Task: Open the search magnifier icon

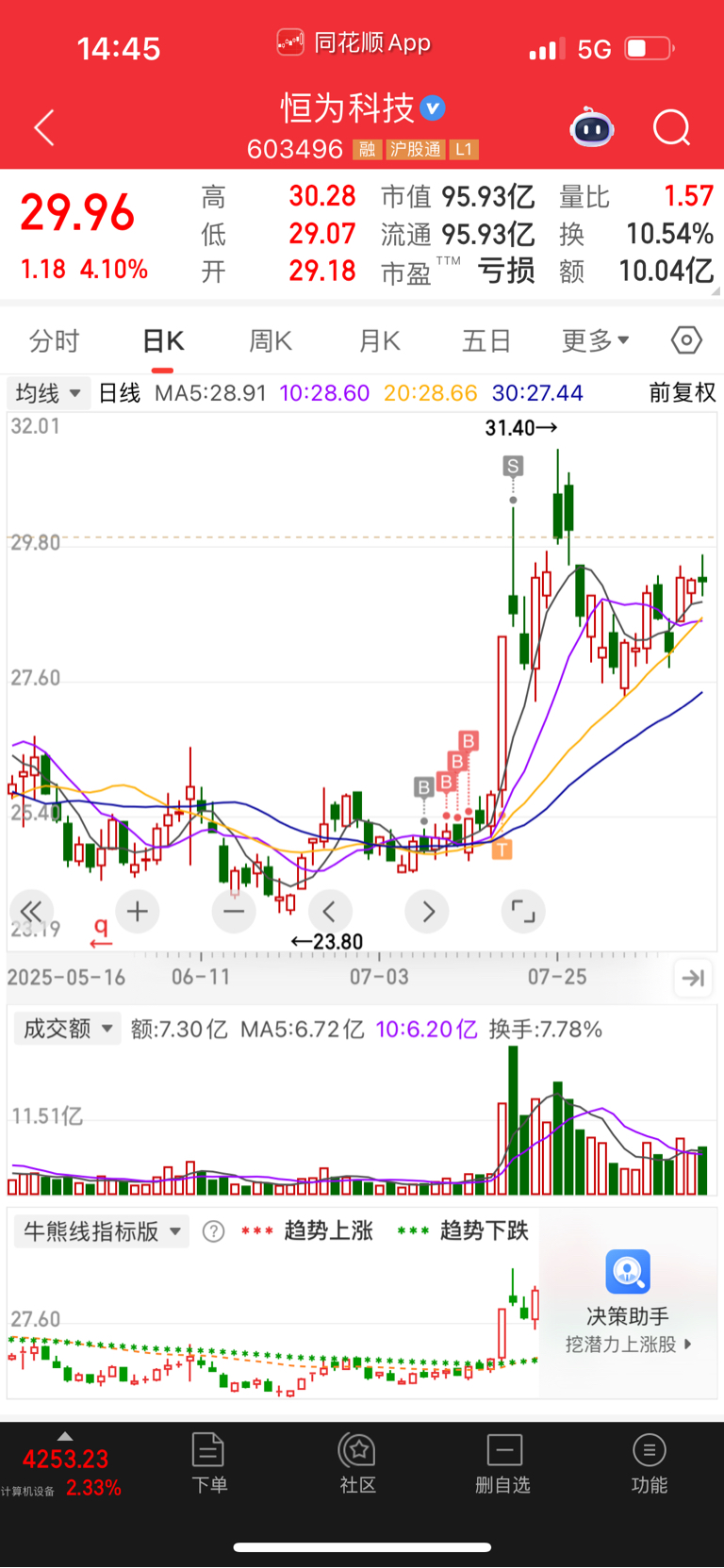Action: (672, 127)
